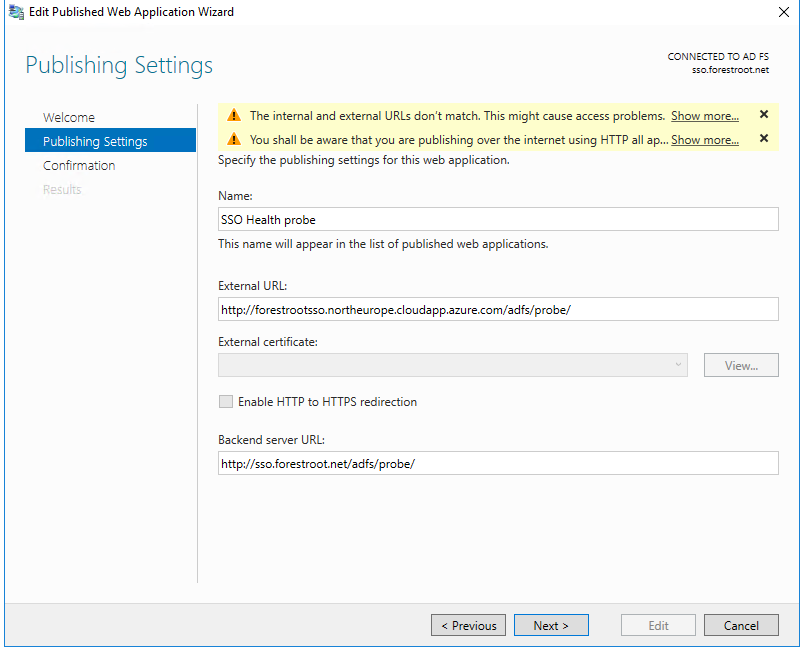
Task: Dismiss the URLs don't match warning
Action: pyautogui.click(x=764, y=114)
